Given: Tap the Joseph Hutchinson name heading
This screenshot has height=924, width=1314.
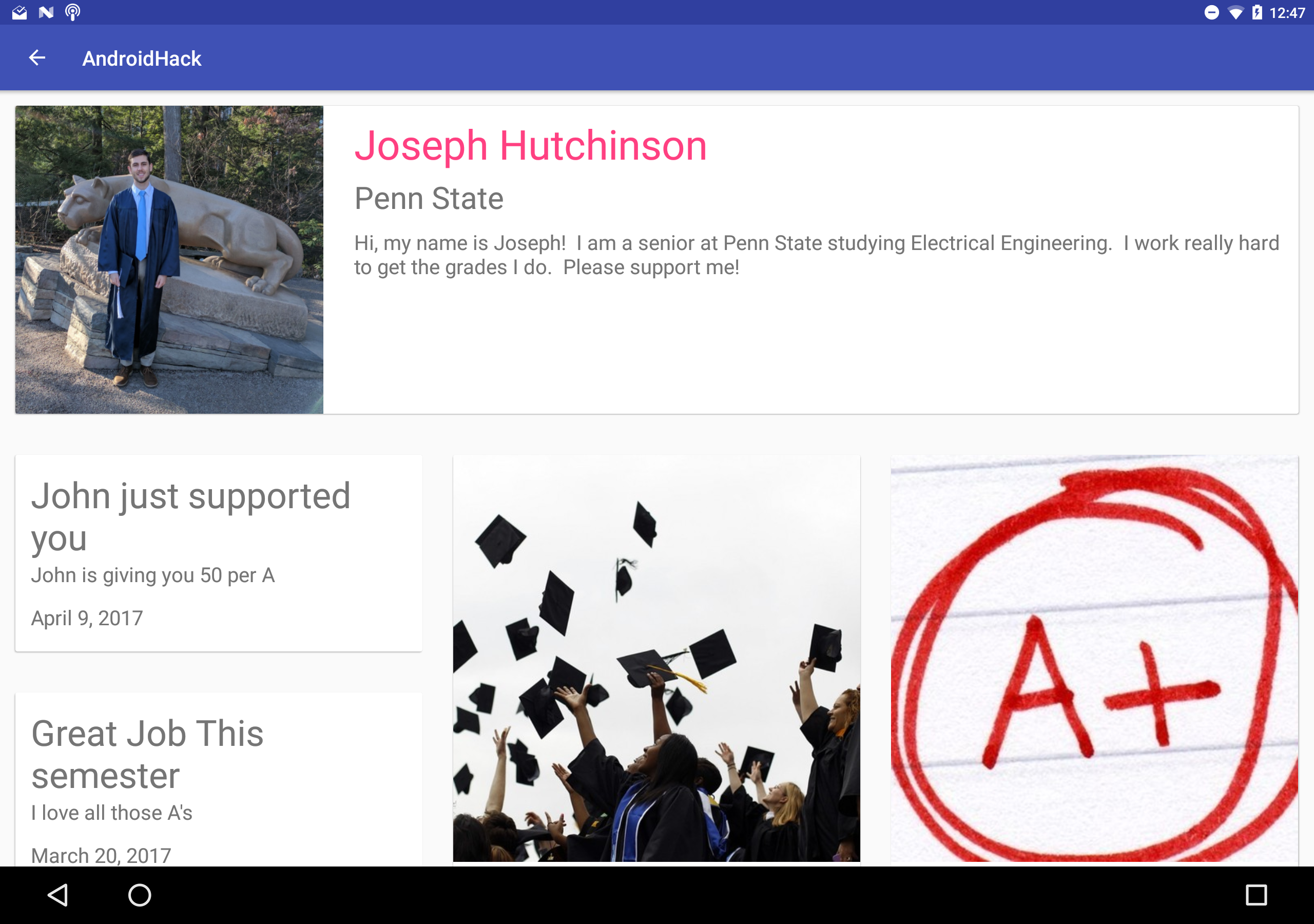Looking at the screenshot, I should [531, 145].
